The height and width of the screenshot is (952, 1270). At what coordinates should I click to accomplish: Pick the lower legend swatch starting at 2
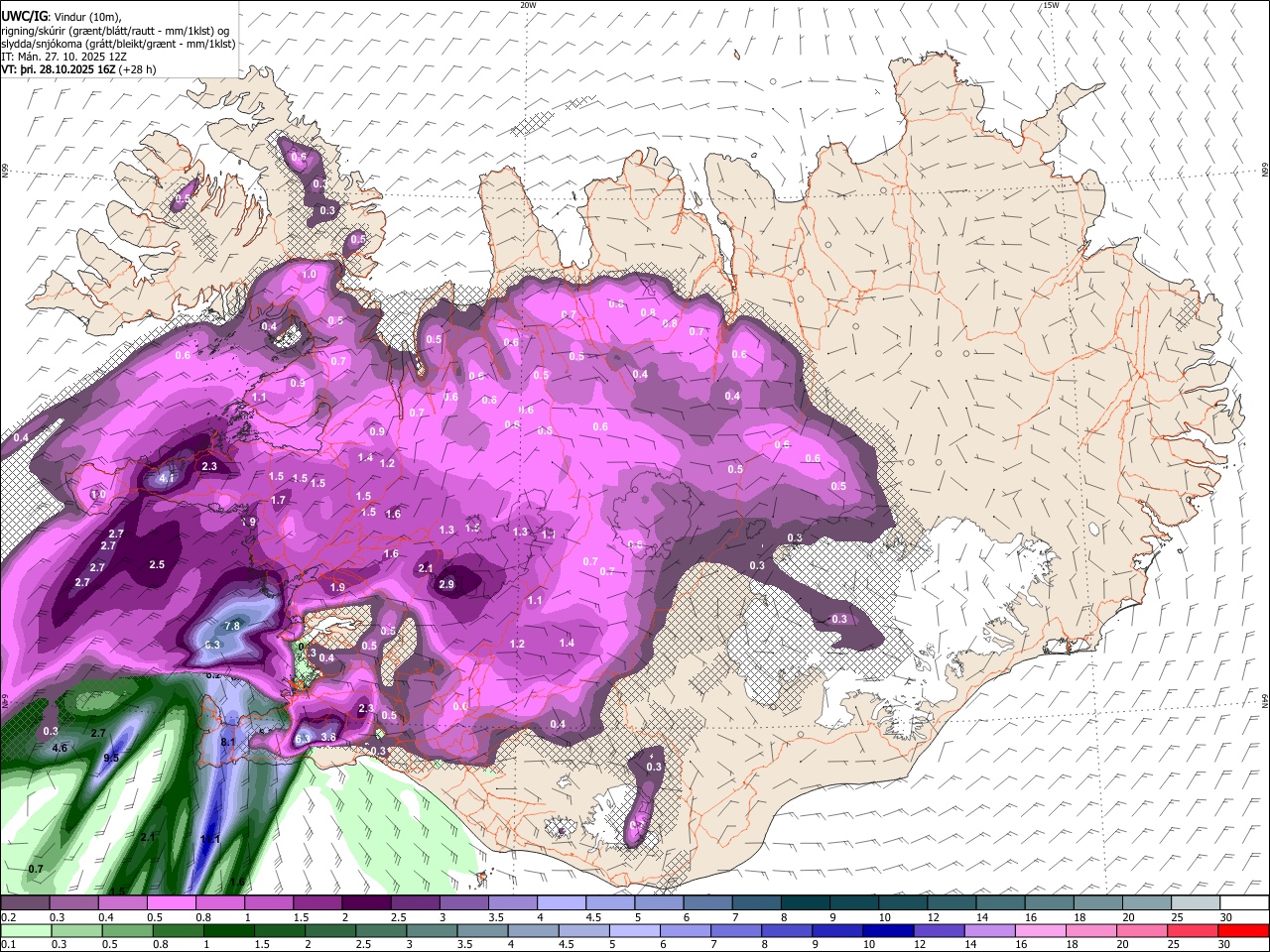click(330, 930)
